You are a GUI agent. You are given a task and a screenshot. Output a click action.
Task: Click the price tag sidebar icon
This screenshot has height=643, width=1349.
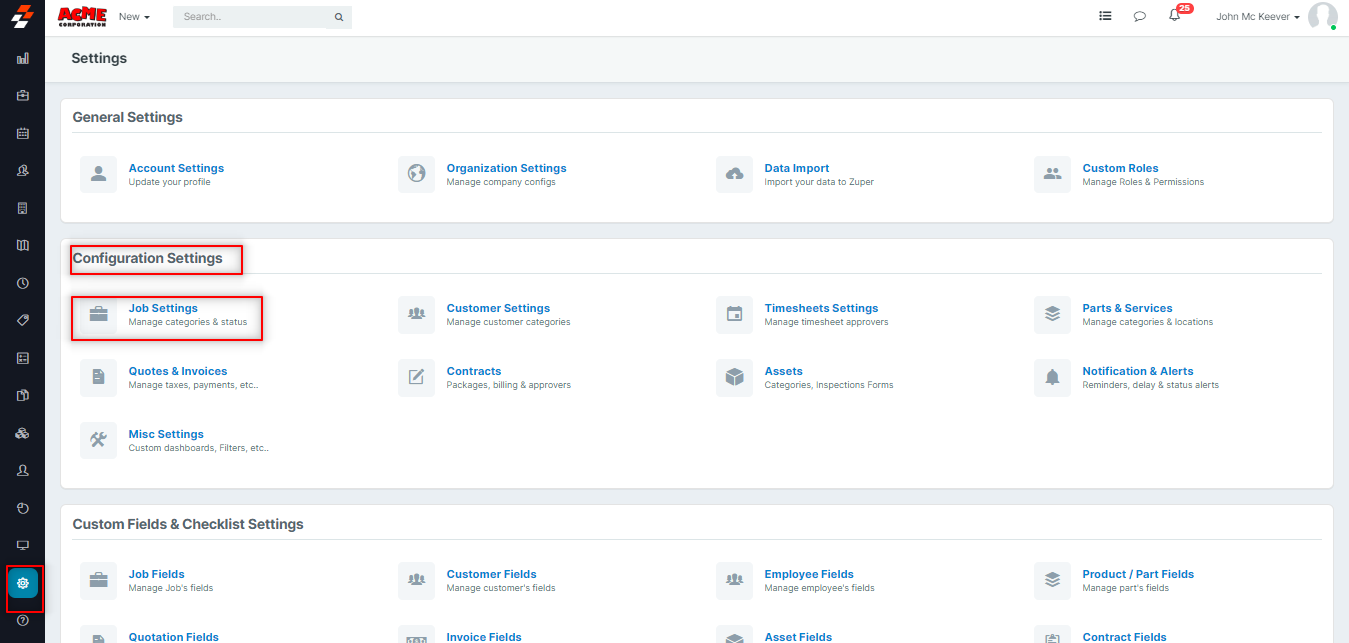23,320
